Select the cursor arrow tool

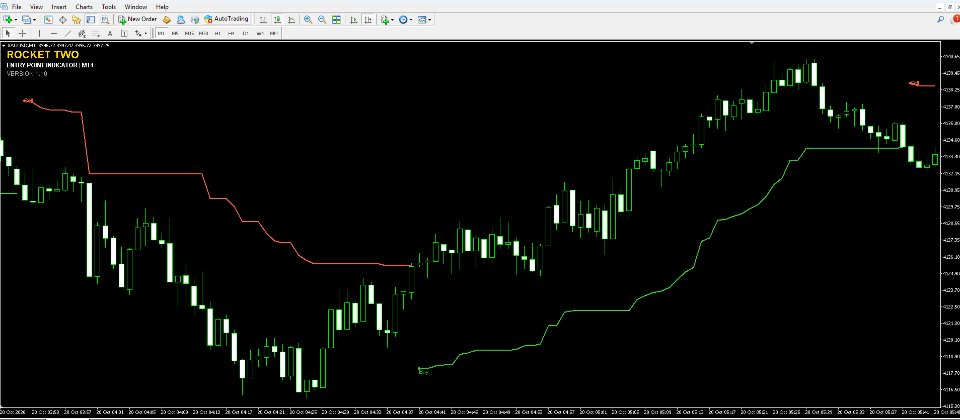click(8, 33)
